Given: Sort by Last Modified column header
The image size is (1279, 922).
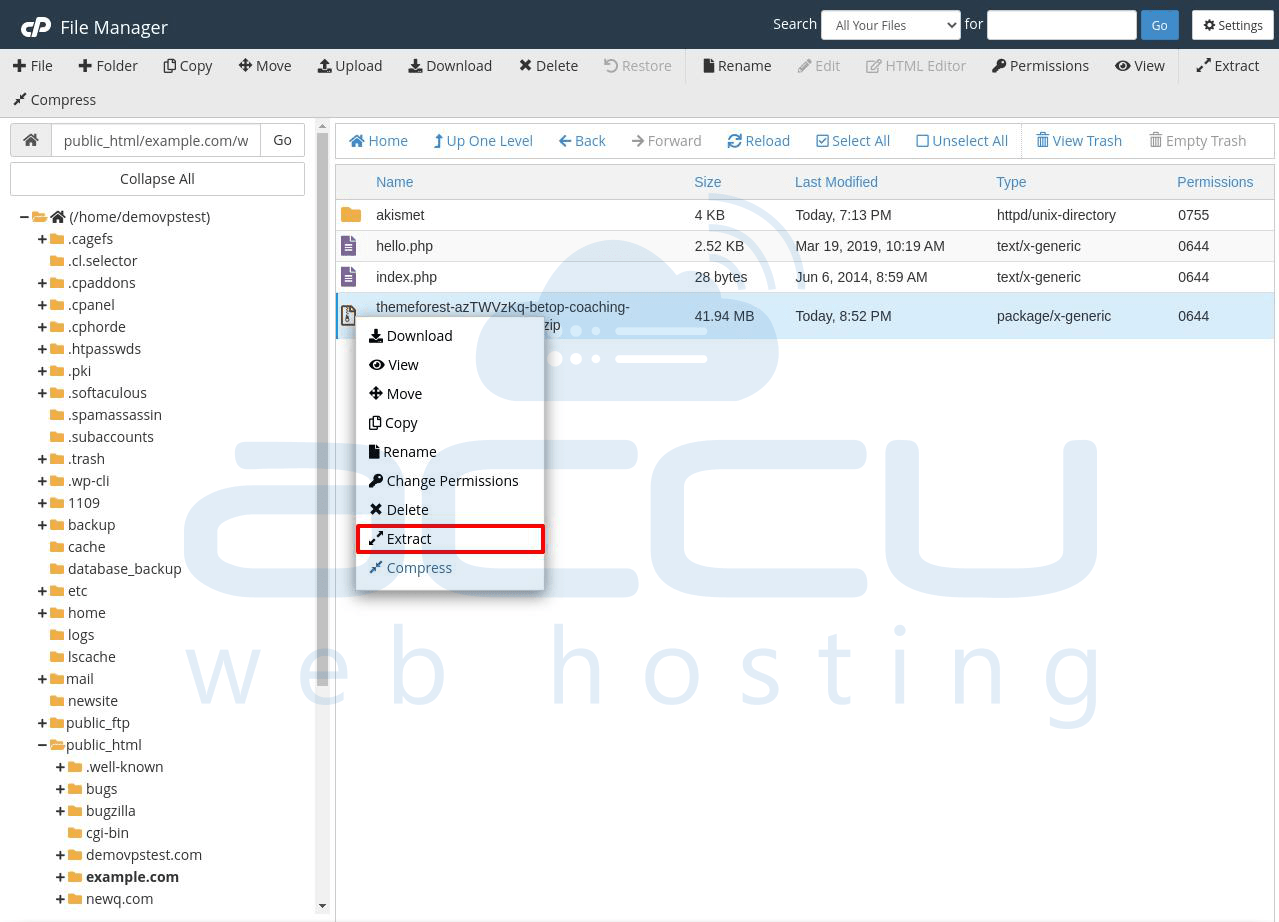Looking at the screenshot, I should [836, 182].
